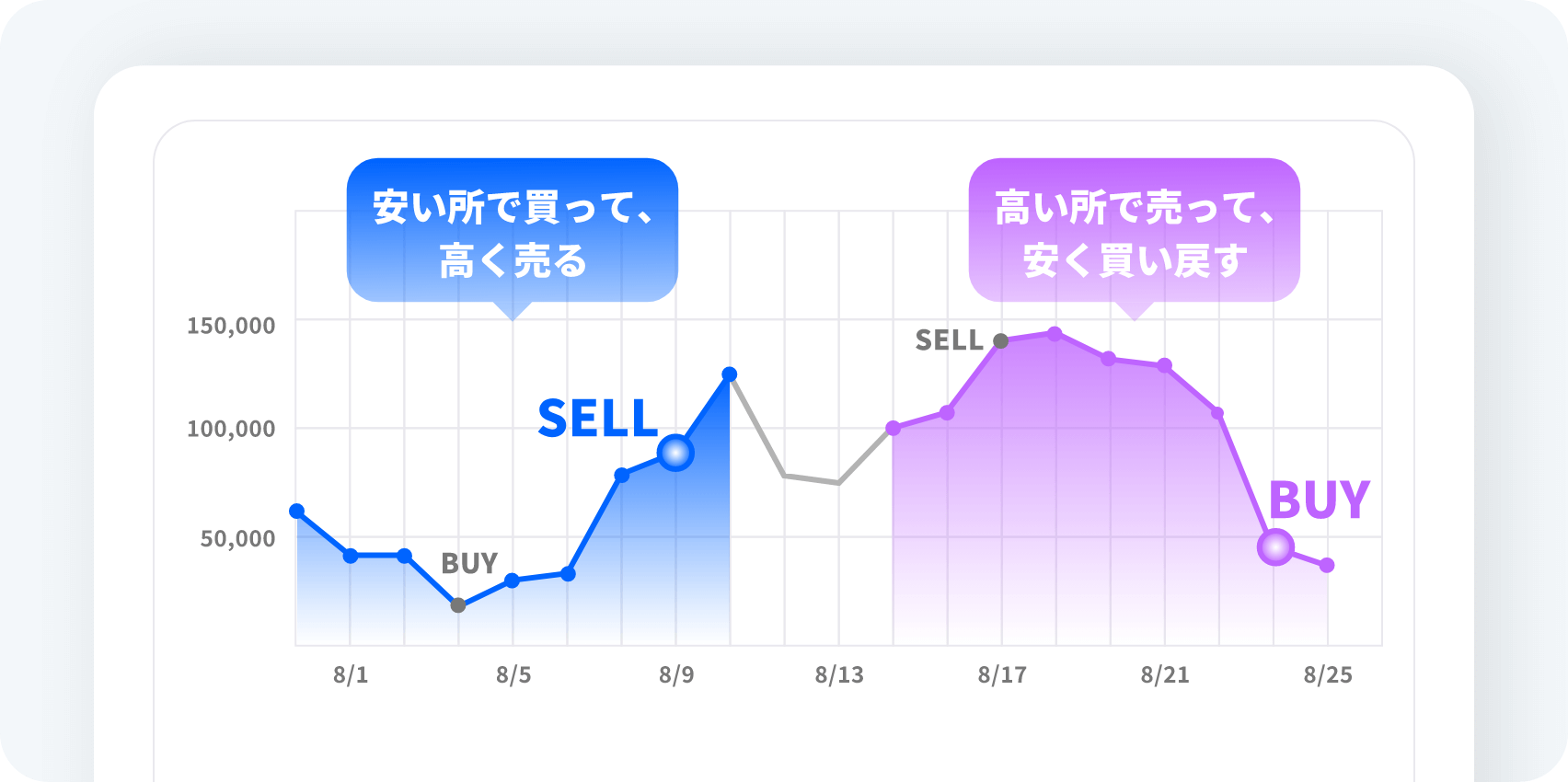Viewport: 1568px width, 782px height.
Task: Select the 150,000 y-axis label
Action: [231, 326]
